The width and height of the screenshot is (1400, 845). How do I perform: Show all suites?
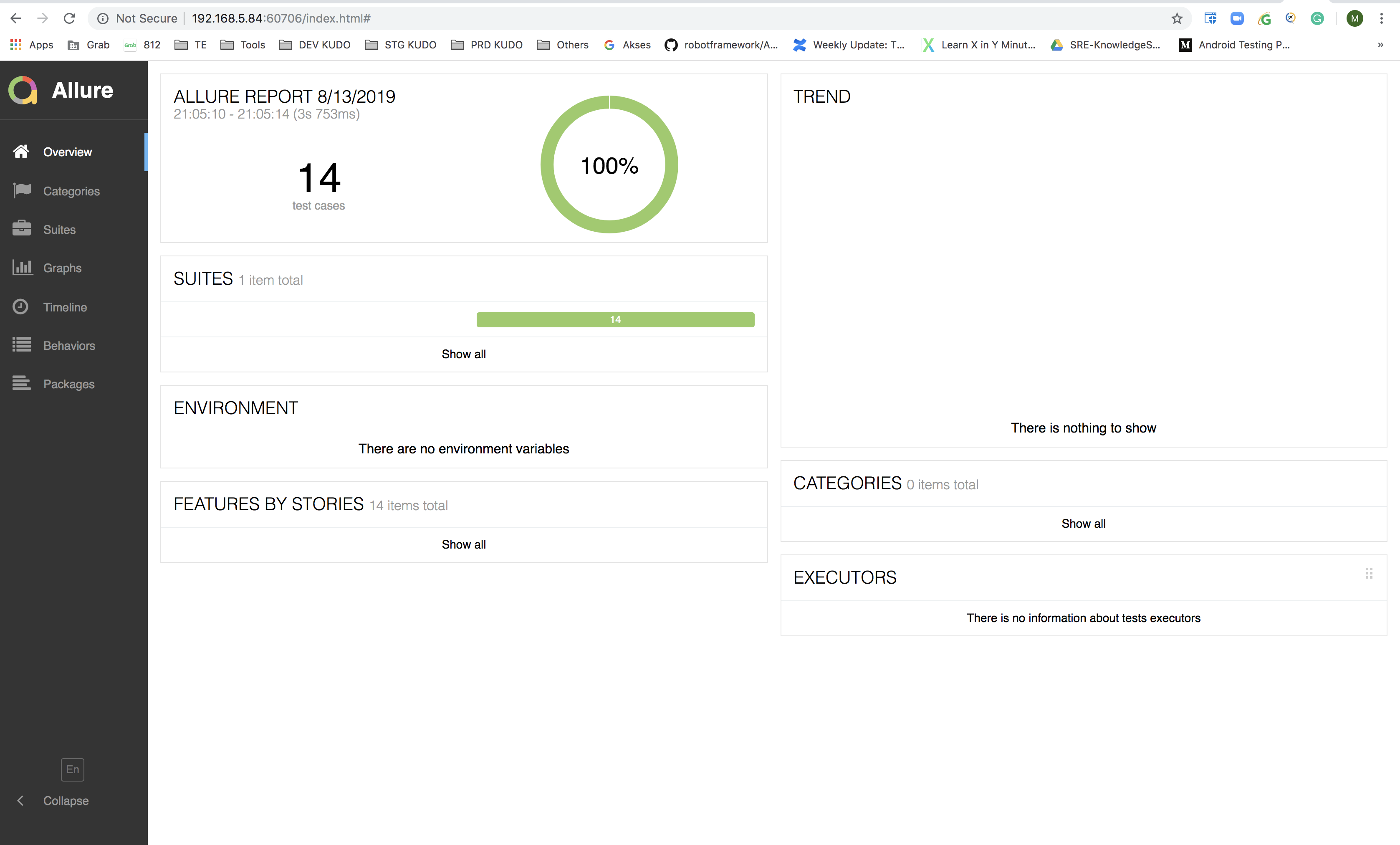click(x=464, y=354)
